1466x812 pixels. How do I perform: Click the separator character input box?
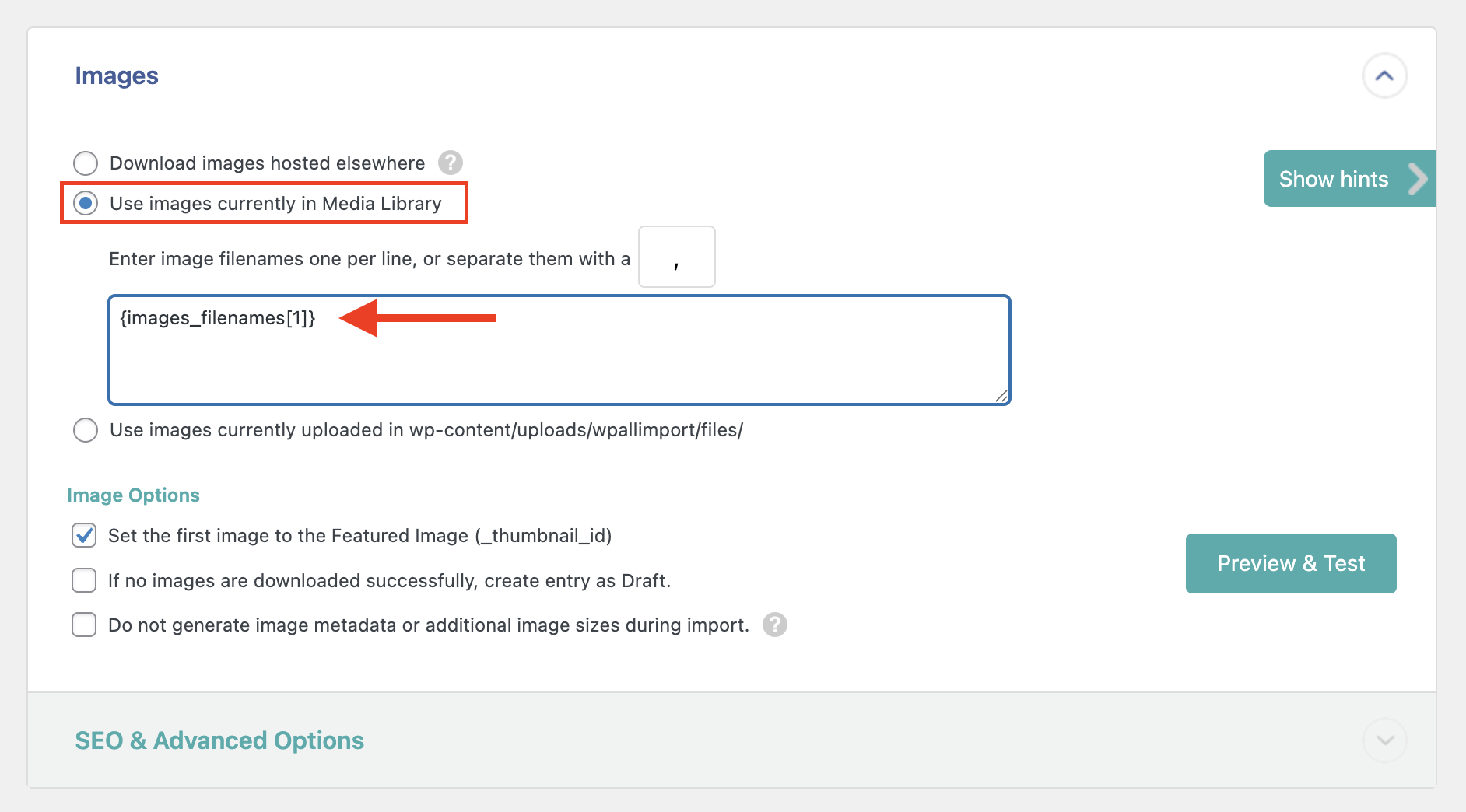coord(676,257)
